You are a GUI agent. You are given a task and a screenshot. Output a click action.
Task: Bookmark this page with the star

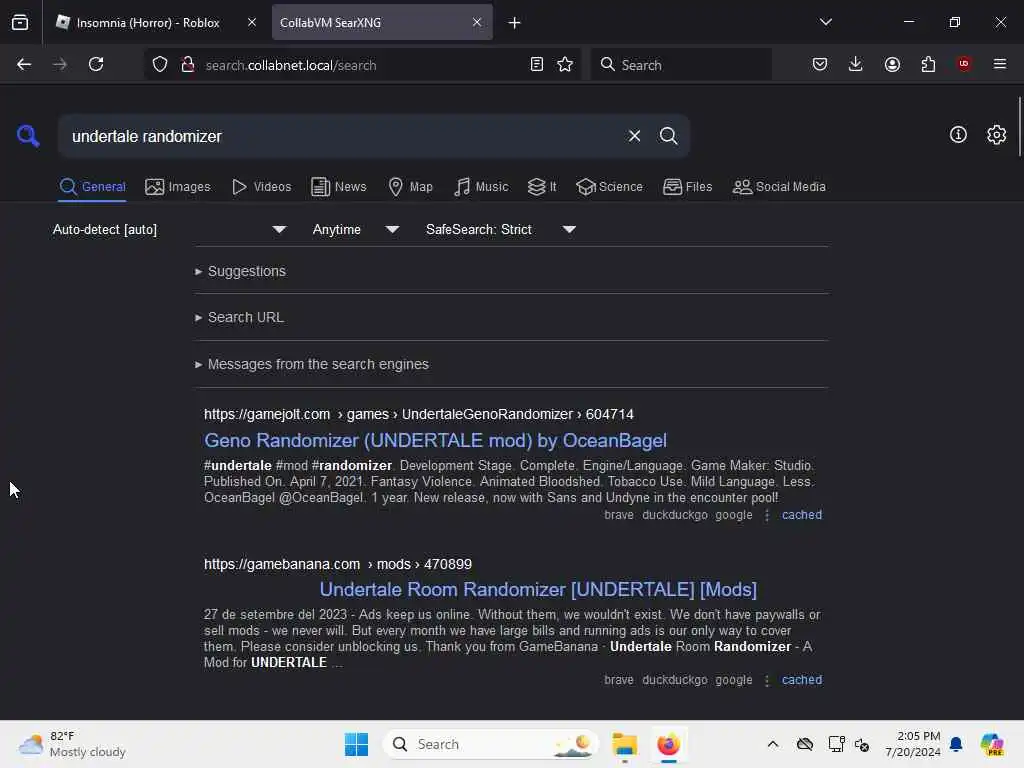pyautogui.click(x=565, y=64)
